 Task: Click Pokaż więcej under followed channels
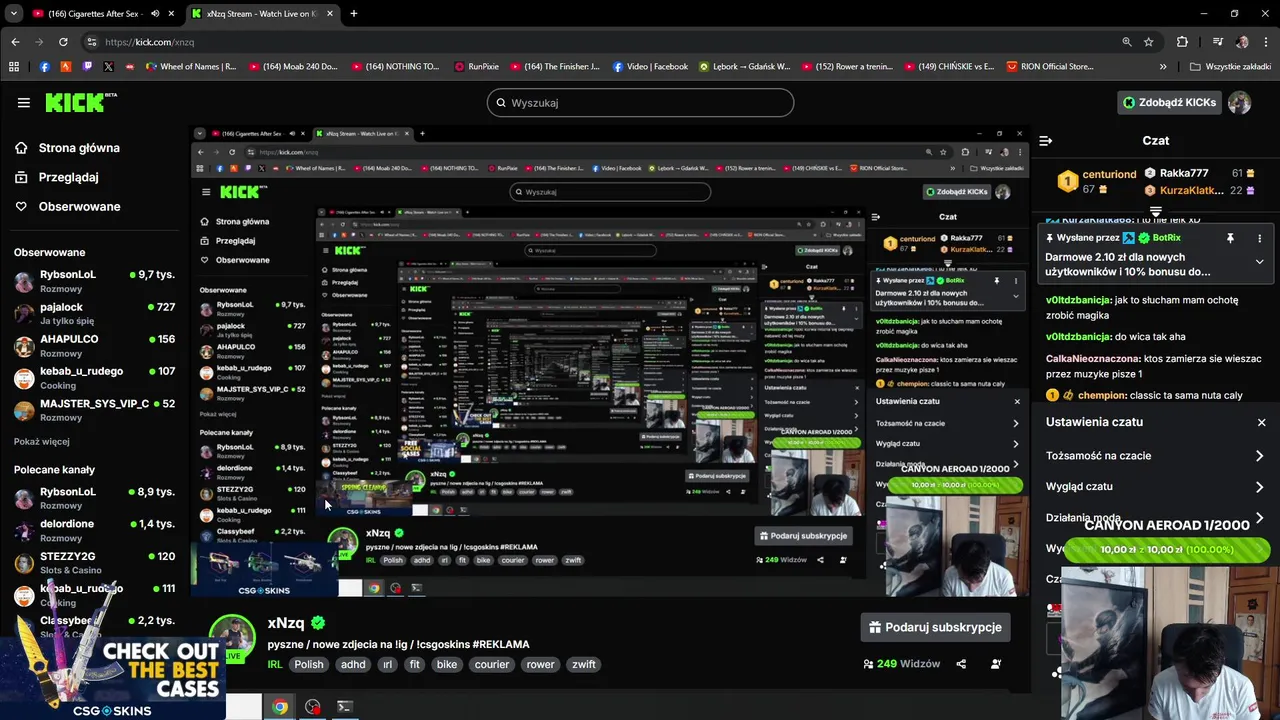(x=42, y=442)
